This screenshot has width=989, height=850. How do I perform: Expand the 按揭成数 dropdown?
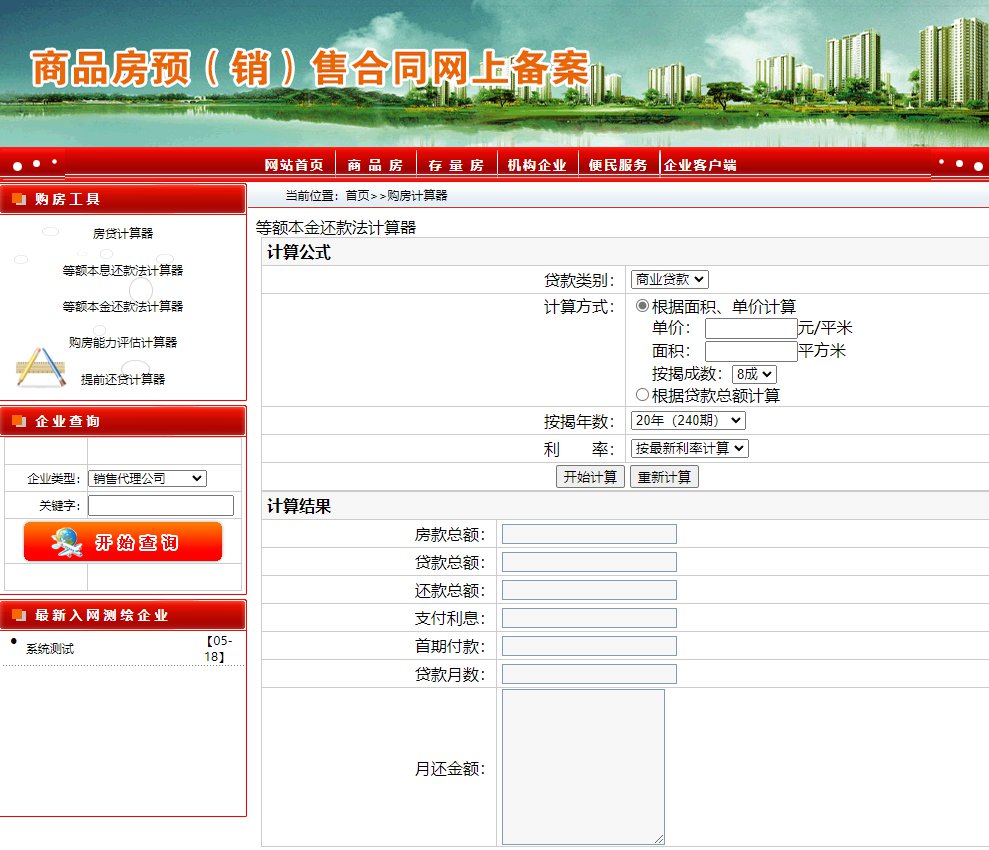click(754, 374)
